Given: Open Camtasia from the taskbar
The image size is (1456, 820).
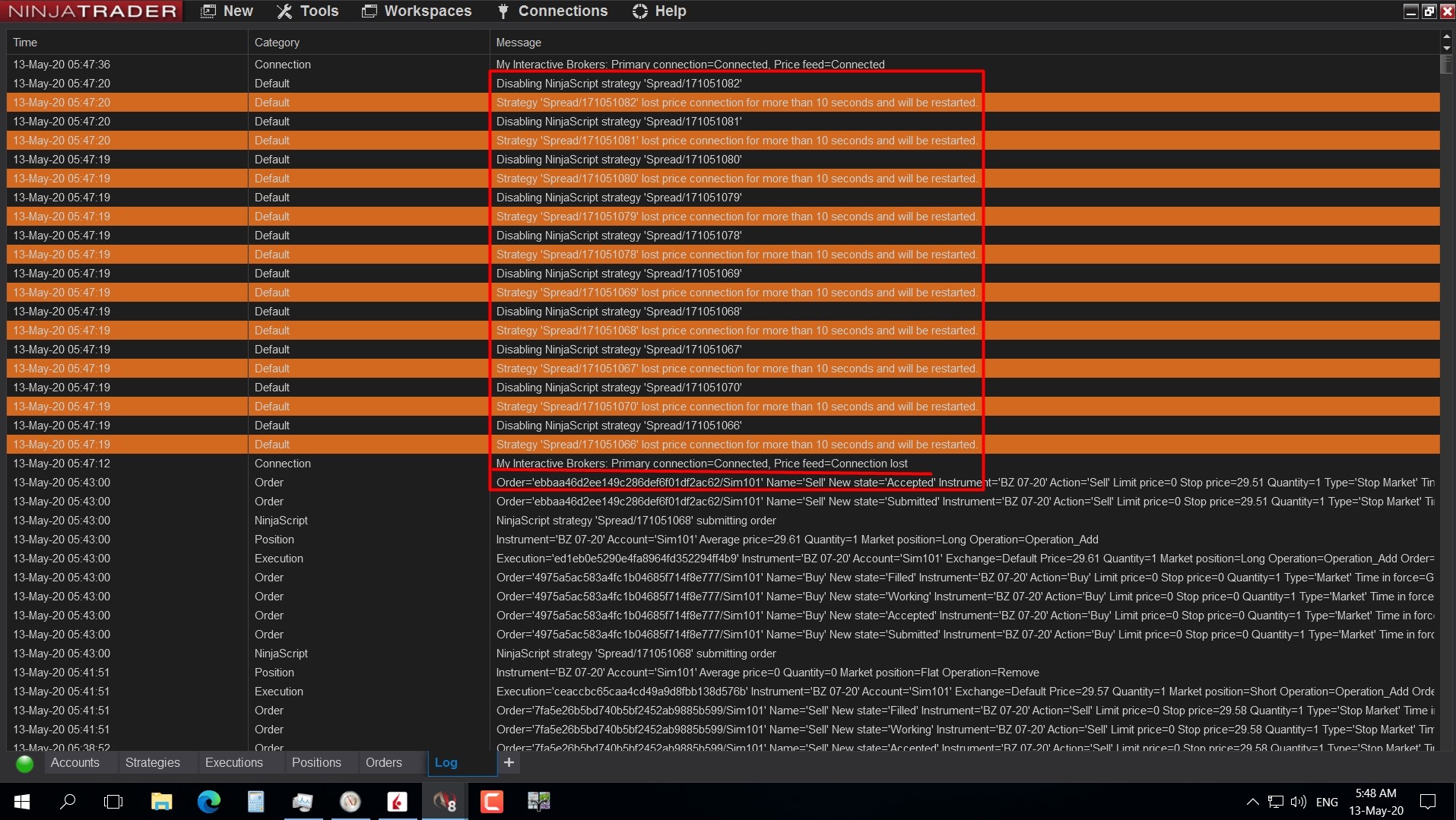Looking at the screenshot, I should (492, 802).
